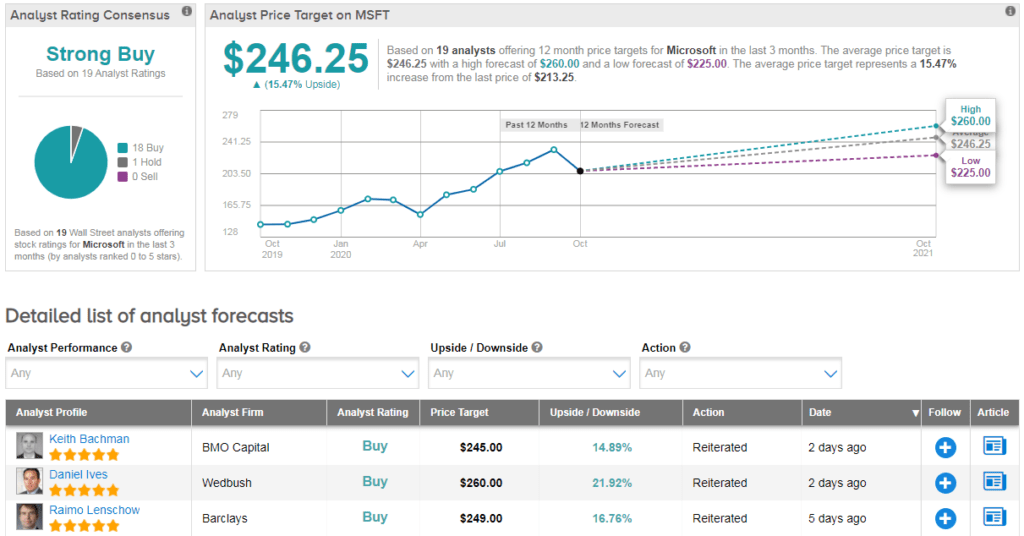Image resolution: width=1024 pixels, height=536 pixels.
Task: Open the Action filter dropdown
Action: (x=740, y=373)
